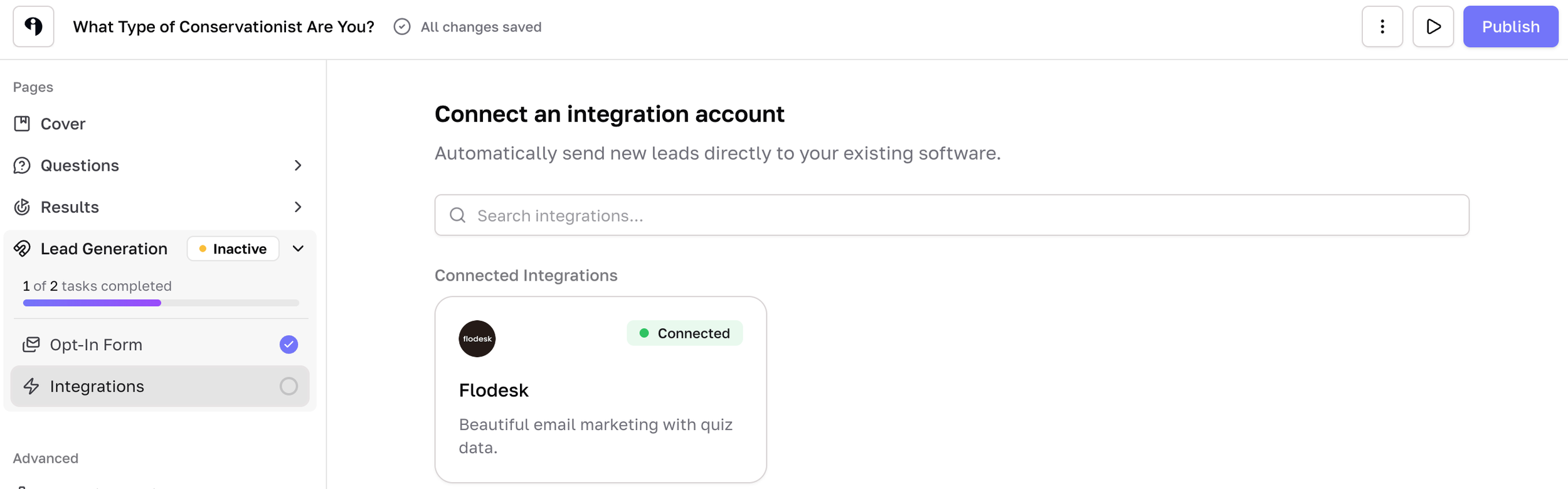Toggle the Opt-In Form completed checkmark
Screen dimensions: 1568x489
(289, 345)
